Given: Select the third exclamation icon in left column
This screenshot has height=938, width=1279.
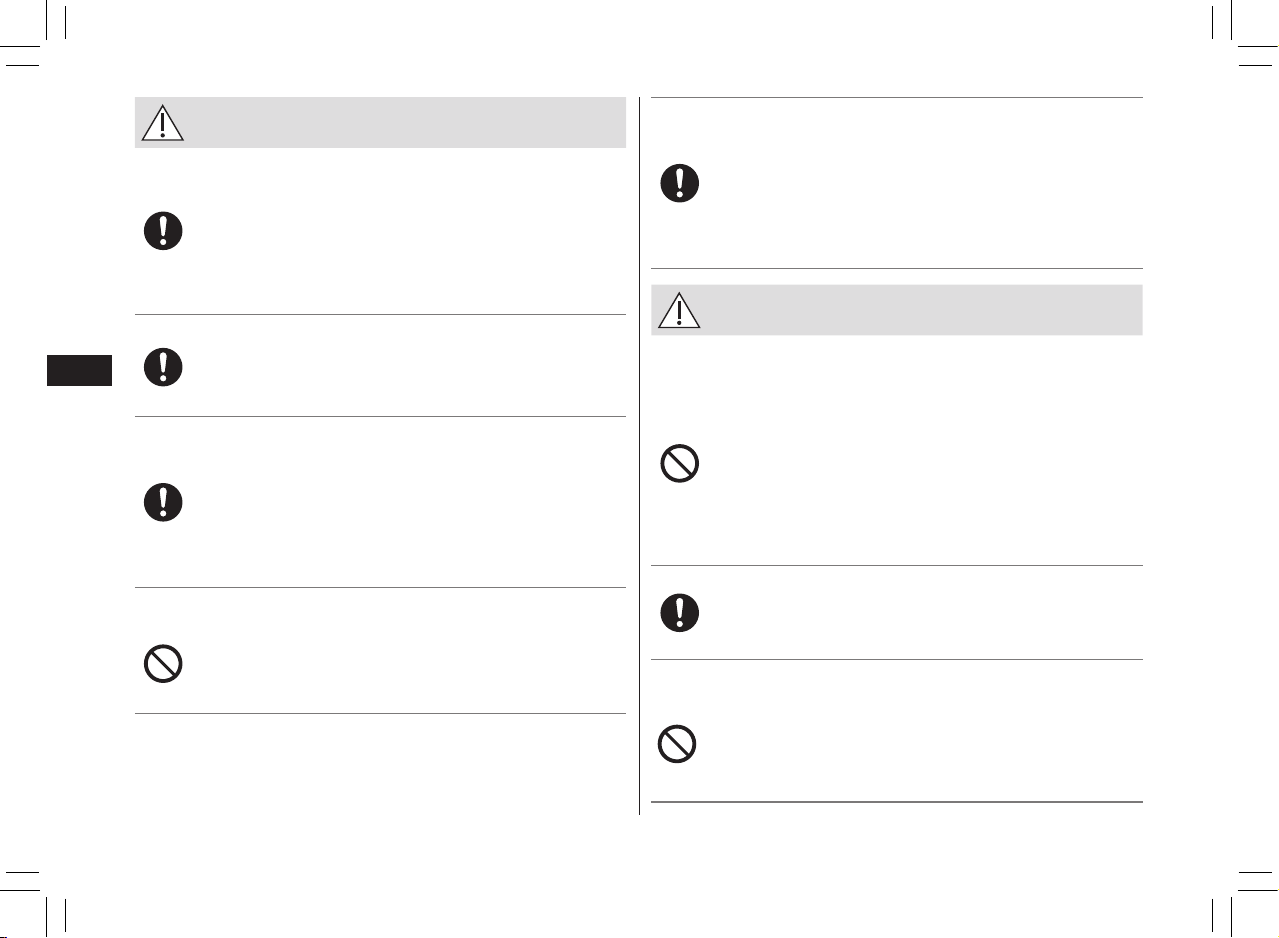Looking at the screenshot, I should (x=163, y=501).
